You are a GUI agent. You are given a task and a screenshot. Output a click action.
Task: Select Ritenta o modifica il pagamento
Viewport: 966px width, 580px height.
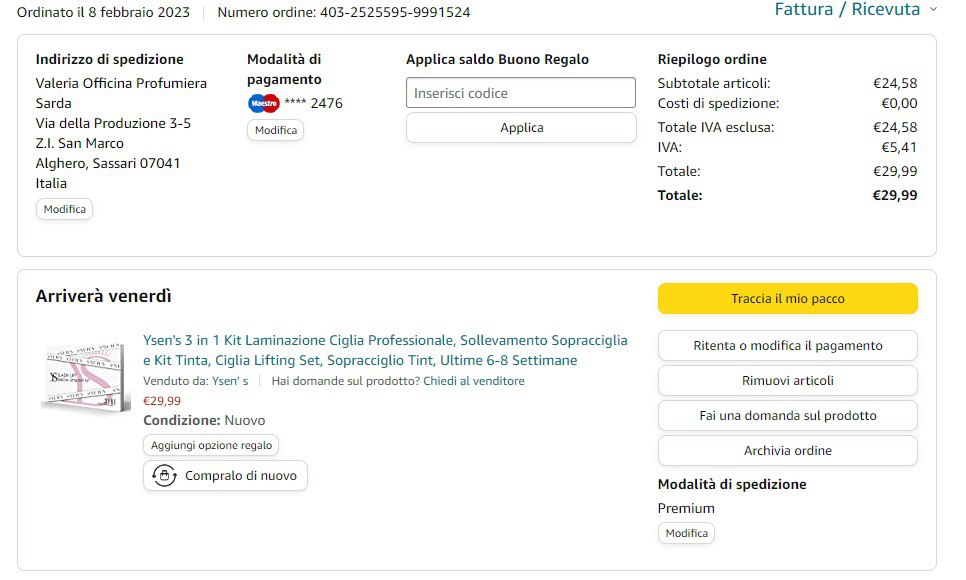[787, 346]
